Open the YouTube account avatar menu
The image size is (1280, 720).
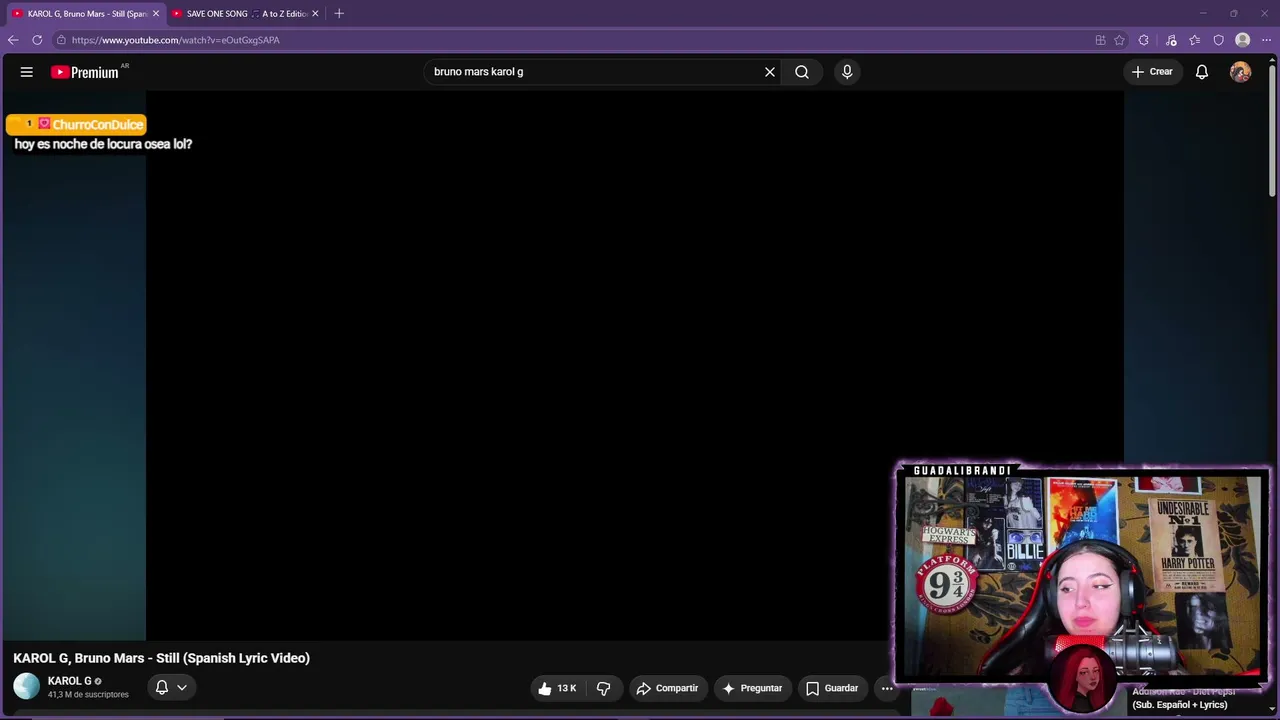coord(1240,72)
